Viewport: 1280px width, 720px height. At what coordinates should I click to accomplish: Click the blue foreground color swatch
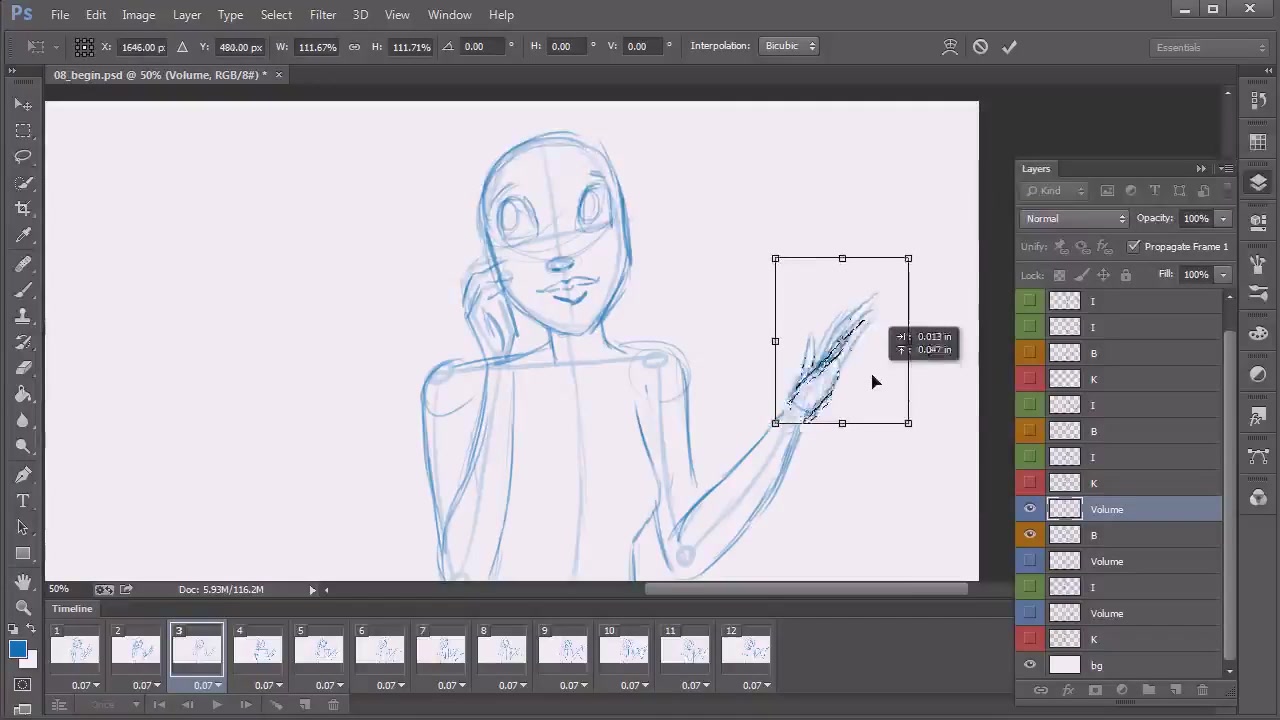[x=17, y=650]
